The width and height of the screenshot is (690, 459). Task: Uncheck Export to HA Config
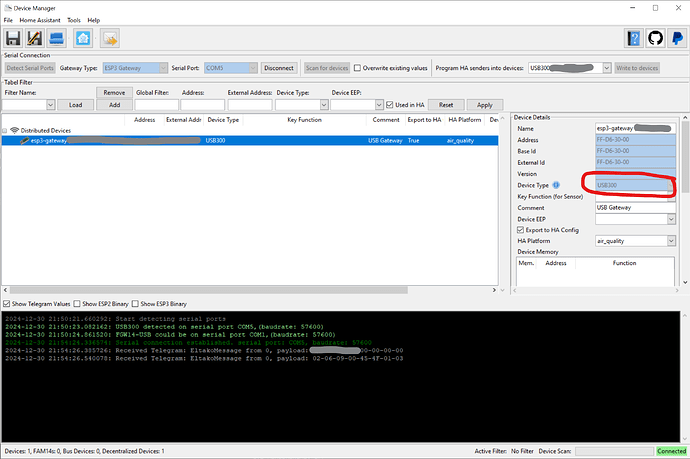(x=520, y=230)
